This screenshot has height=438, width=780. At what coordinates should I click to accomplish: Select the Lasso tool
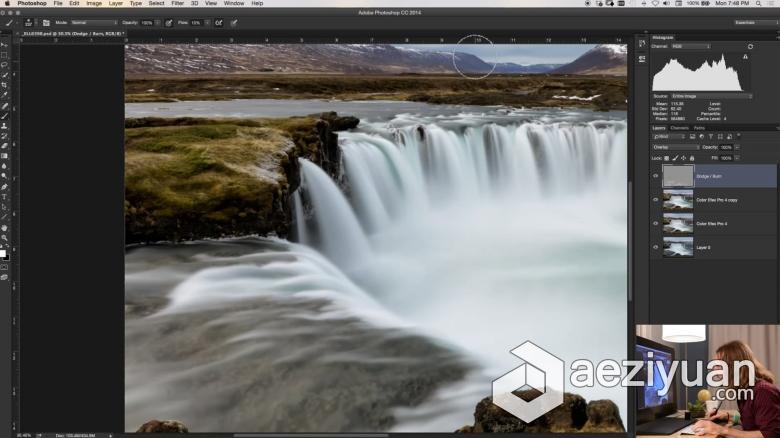tap(4, 65)
